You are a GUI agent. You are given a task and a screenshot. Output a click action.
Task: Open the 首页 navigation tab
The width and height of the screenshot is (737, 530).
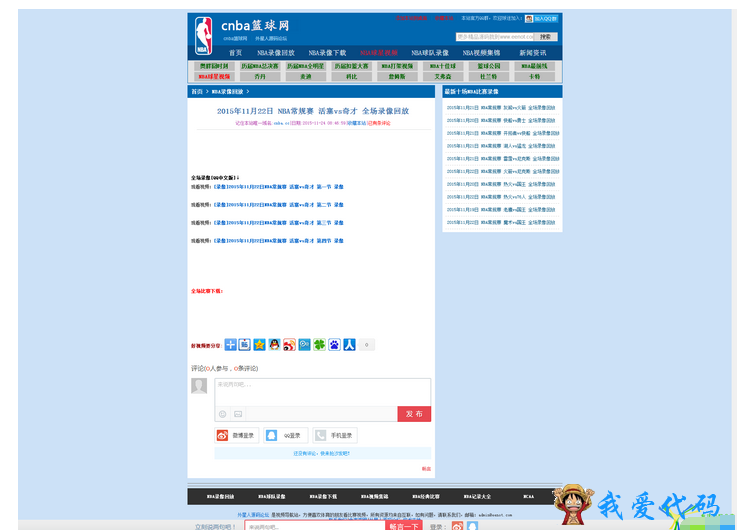tap(235, 53)
